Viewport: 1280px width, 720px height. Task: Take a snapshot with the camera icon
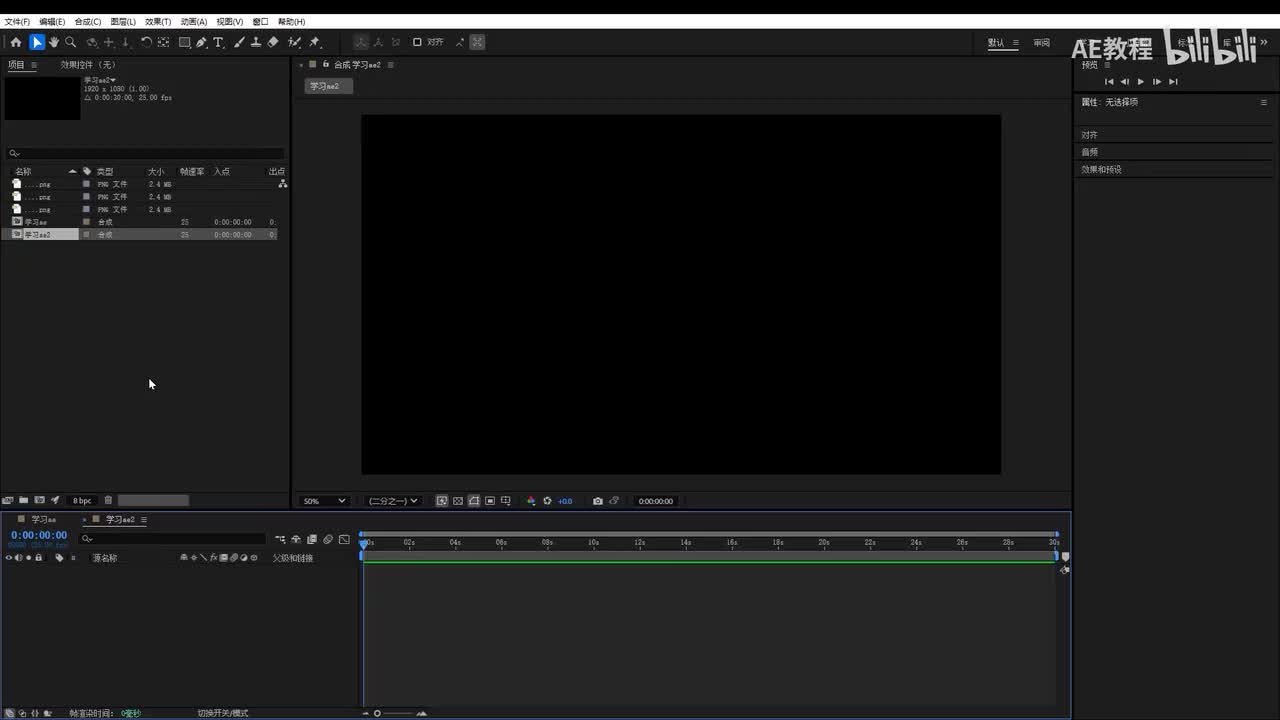pyautogui.click(x=598, y=501)
